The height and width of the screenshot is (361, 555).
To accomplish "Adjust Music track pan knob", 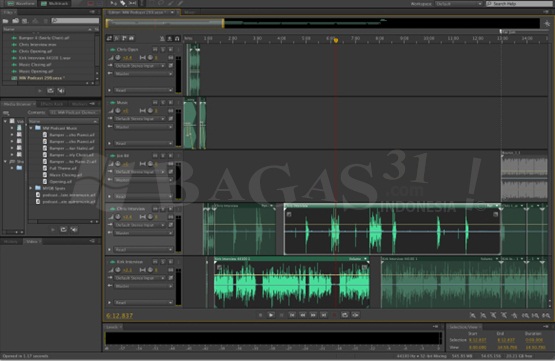I will [x=150, y=111].
